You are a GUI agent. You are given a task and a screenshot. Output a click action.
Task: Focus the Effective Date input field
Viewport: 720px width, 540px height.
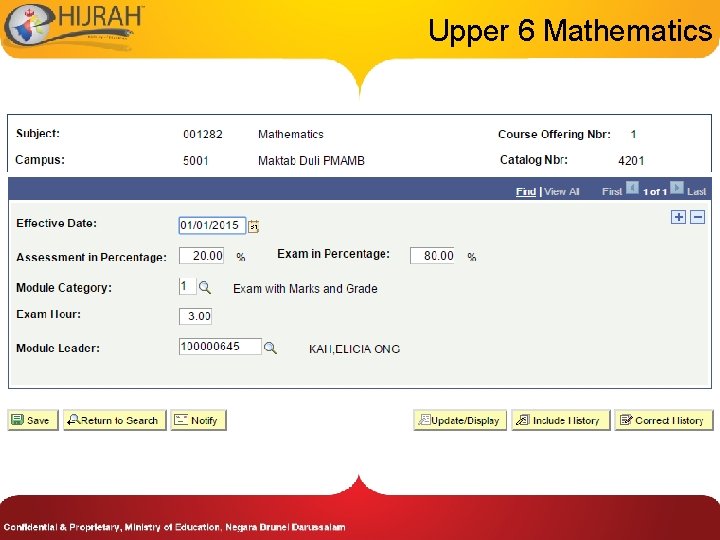click(x=212, y=225)
